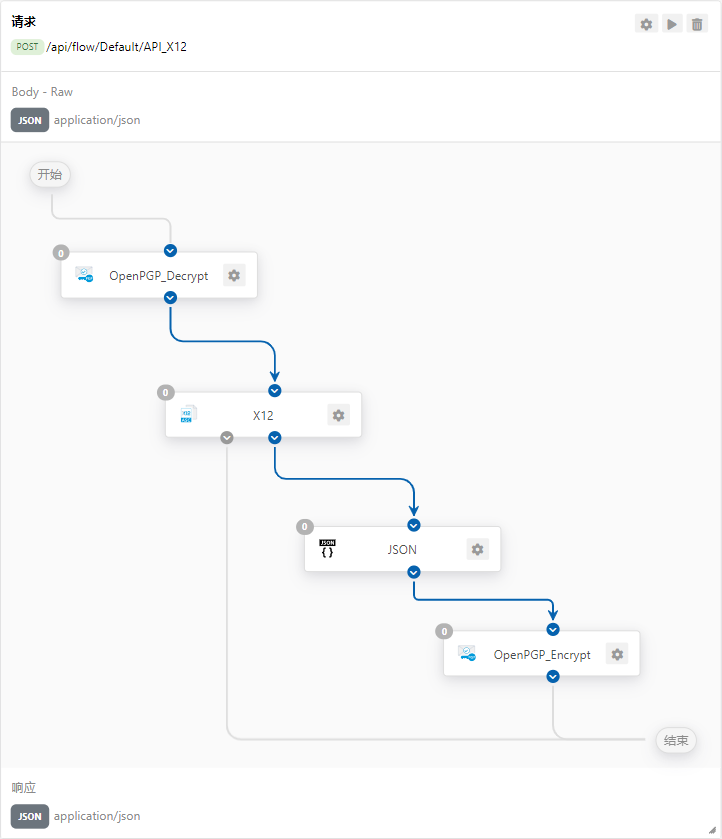Click the OpenPGP_Decrypt key icon
Image resolution: width=722 pixels, height=839 pixels.
[x=85, y=276]
